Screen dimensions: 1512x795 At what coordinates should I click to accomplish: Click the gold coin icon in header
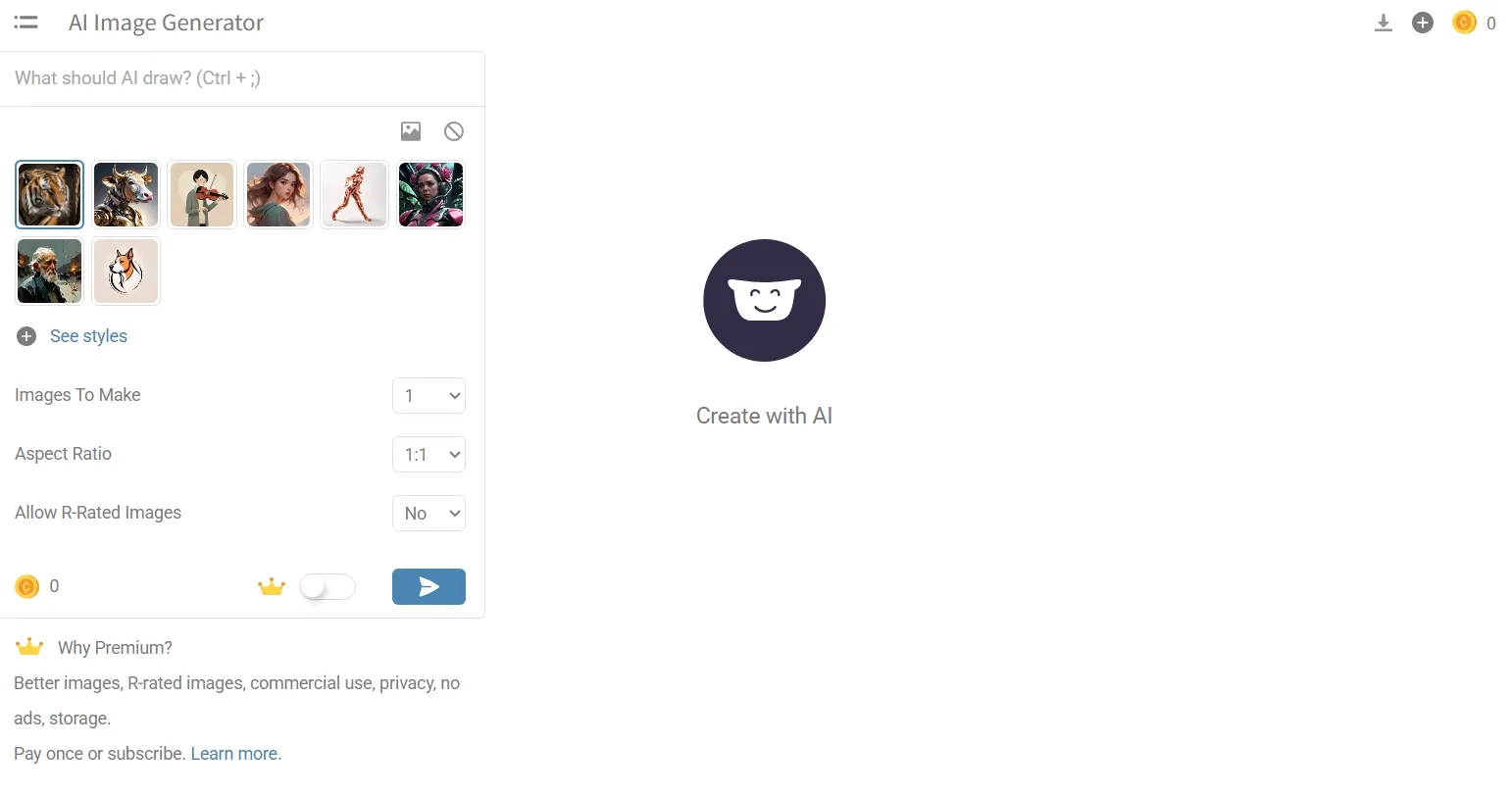click(x=1464, y=23)
